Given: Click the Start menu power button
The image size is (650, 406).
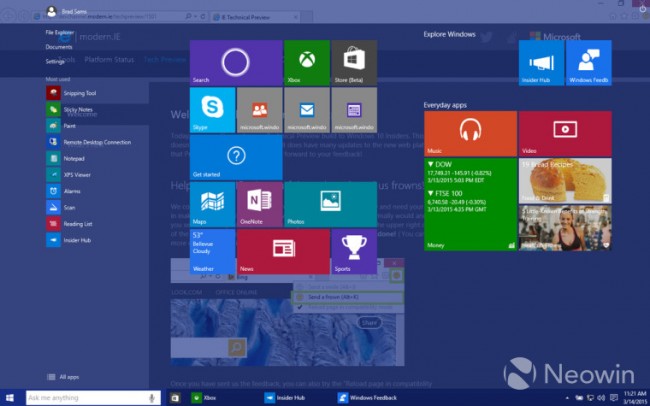Looking at the screenshot, I should pos(643,8).
